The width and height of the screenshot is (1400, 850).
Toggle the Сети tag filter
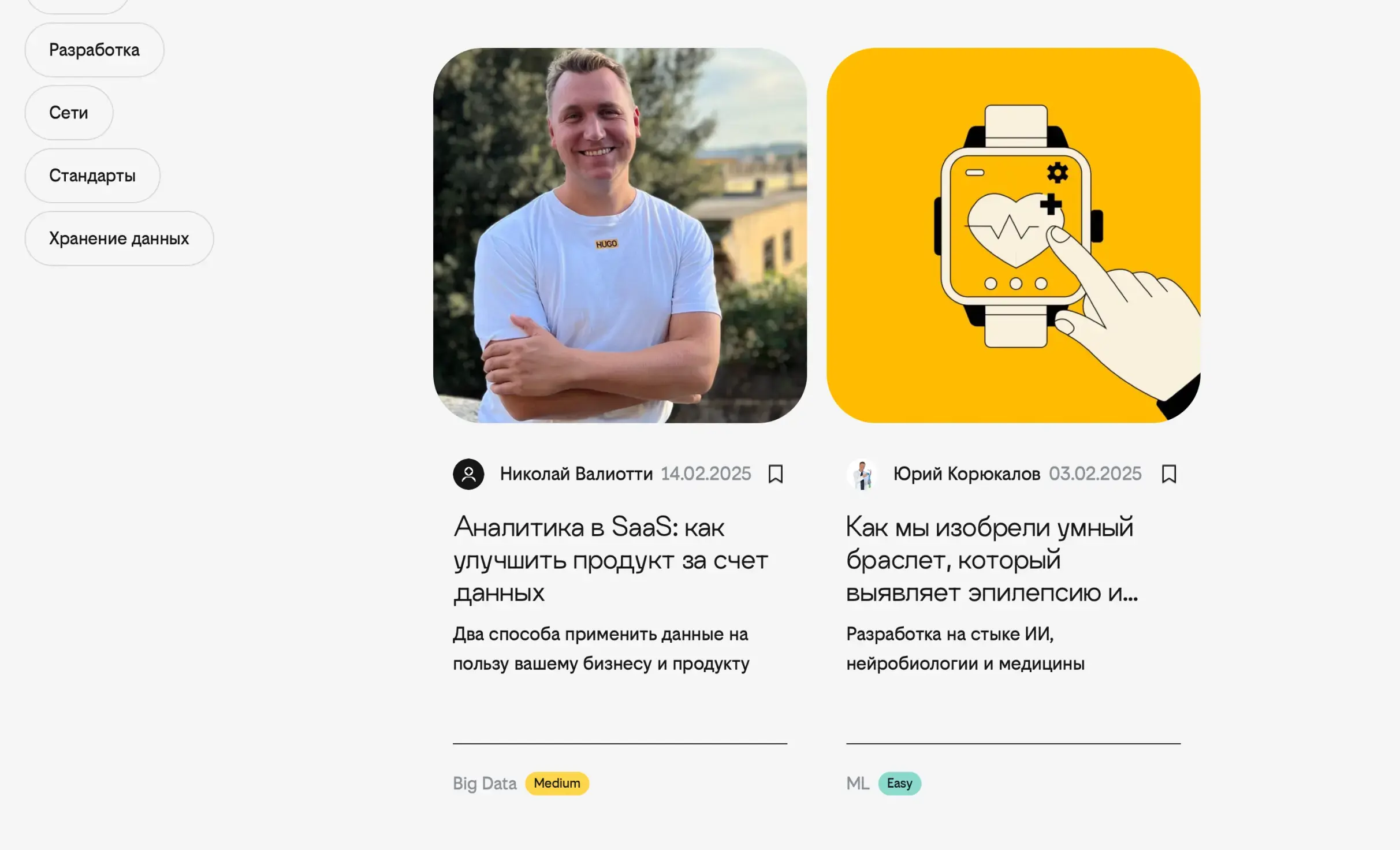[x=69, y=113]
